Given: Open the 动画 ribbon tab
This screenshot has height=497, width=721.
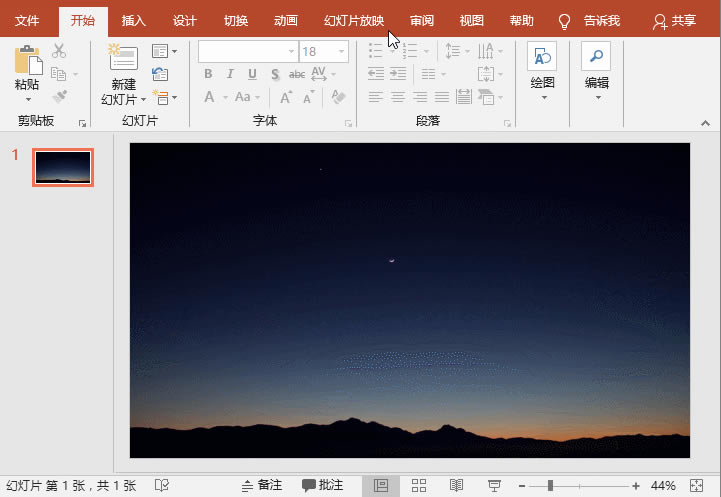Looking at the screenshot, I should [x=286, y=20].
